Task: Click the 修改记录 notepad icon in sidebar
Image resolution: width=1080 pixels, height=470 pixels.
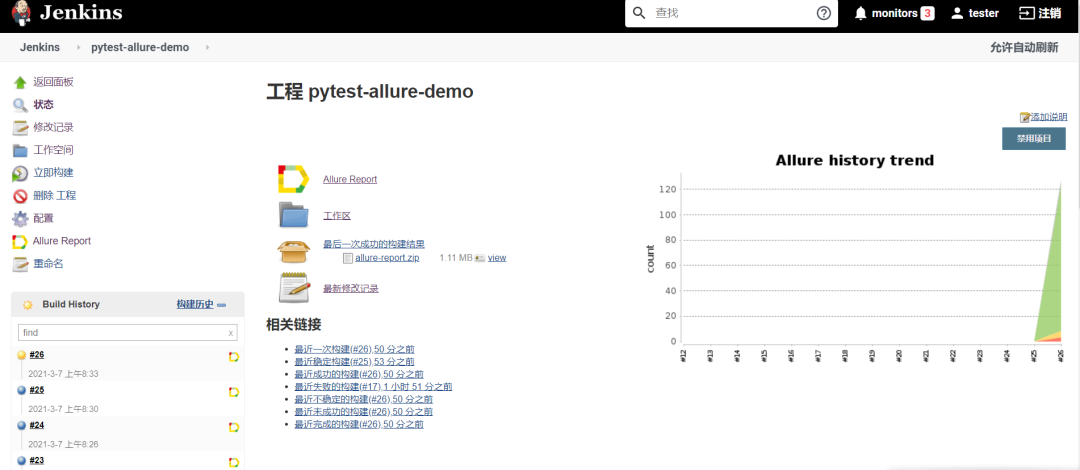Action: click(20, 128)
